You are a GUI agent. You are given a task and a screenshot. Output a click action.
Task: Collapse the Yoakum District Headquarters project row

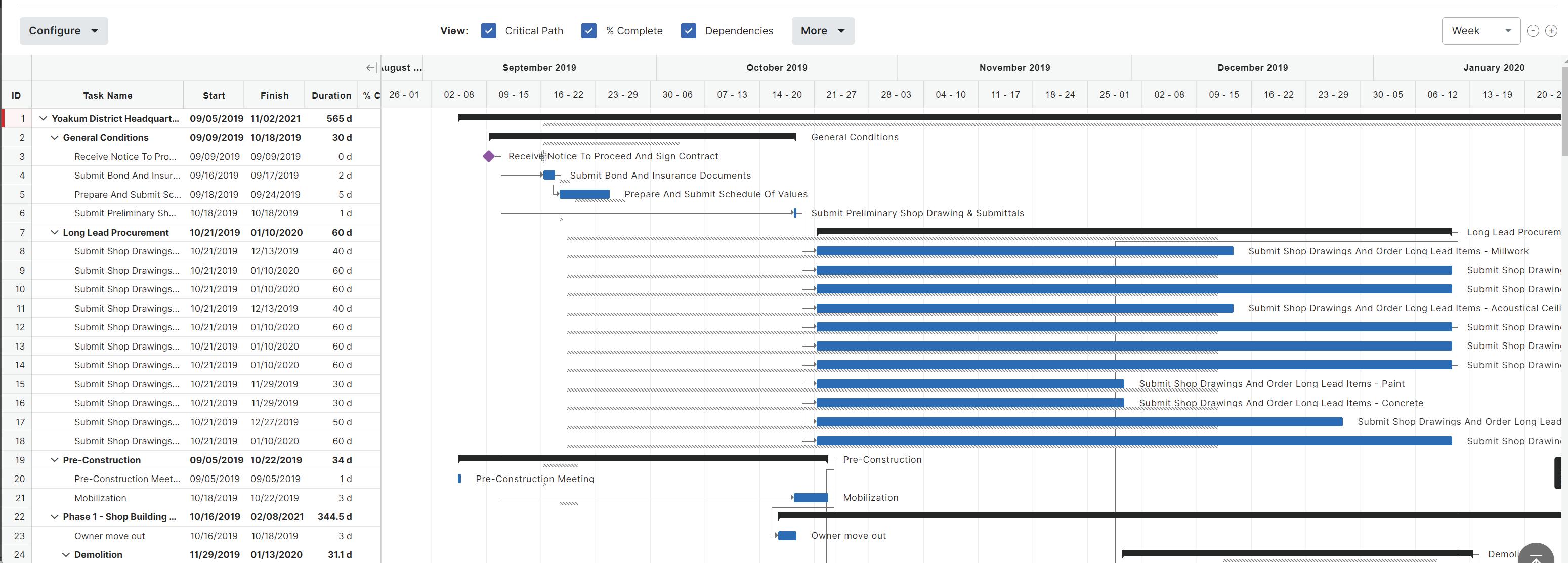pos(43,119)
